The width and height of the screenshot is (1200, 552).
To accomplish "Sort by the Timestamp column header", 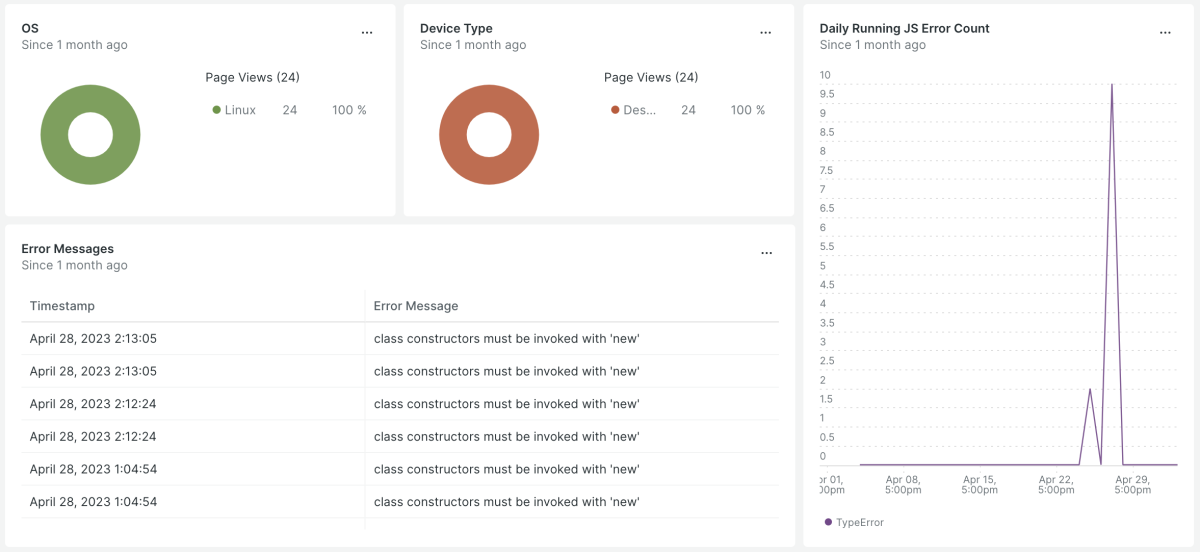I will 62,306.
